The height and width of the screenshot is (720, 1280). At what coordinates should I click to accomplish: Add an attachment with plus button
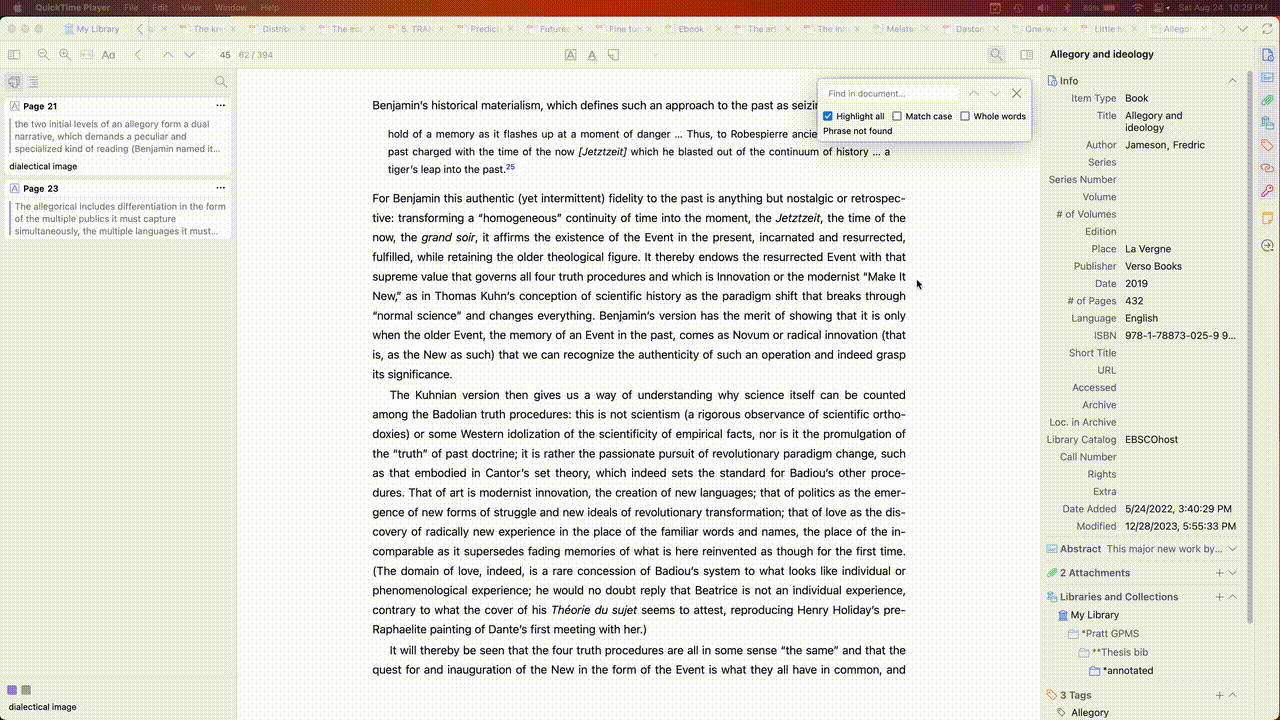tap(1219, 573)
